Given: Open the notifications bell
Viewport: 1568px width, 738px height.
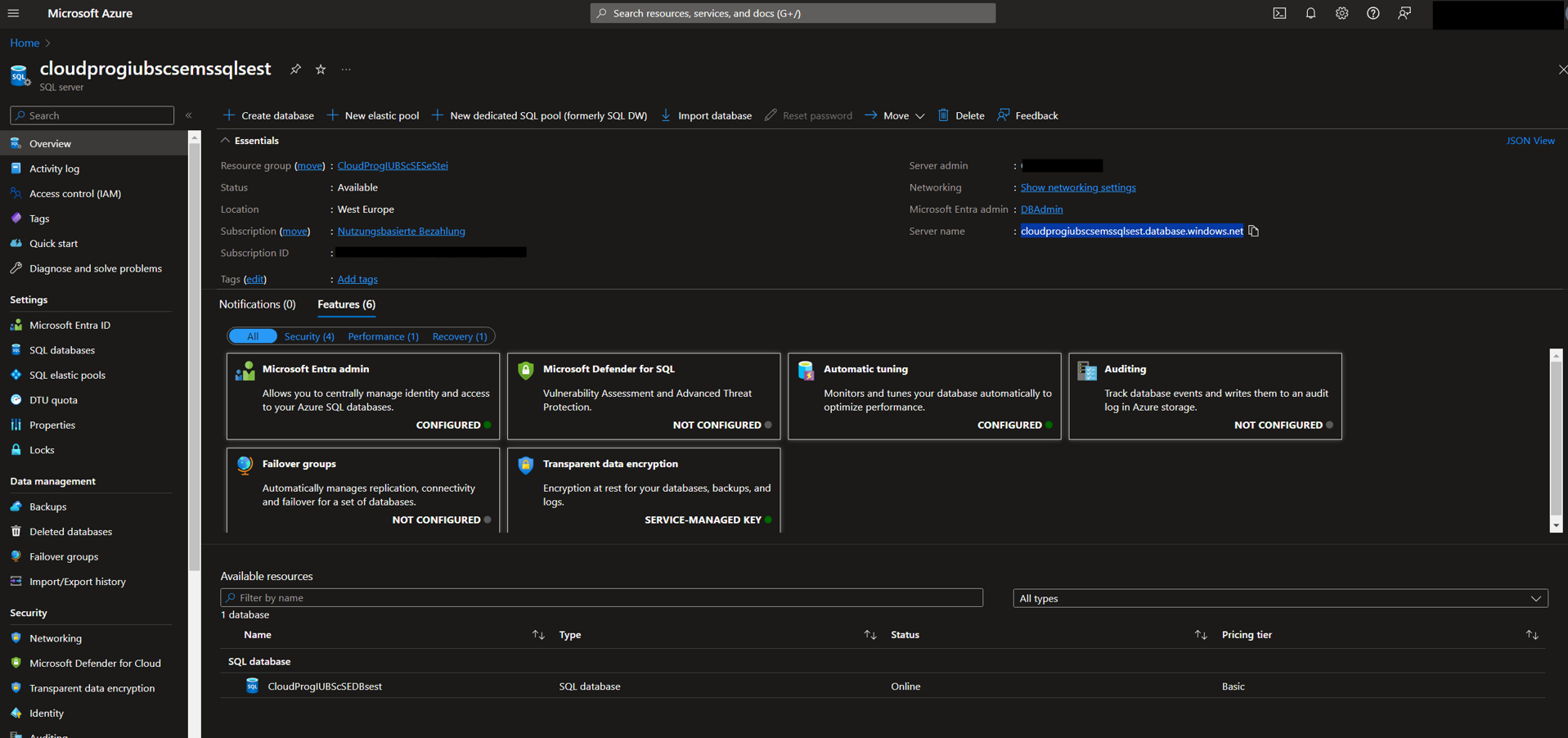Looking at the screenshot, I should click(1310, 13).
